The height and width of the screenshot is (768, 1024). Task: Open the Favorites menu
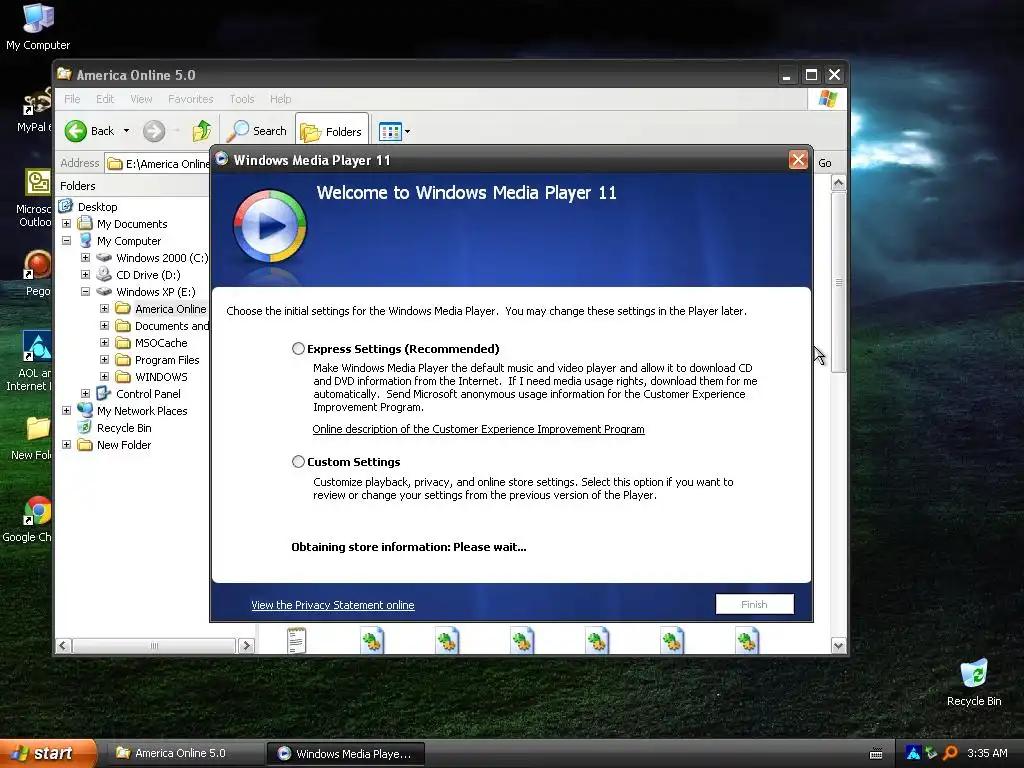[190, 99]
